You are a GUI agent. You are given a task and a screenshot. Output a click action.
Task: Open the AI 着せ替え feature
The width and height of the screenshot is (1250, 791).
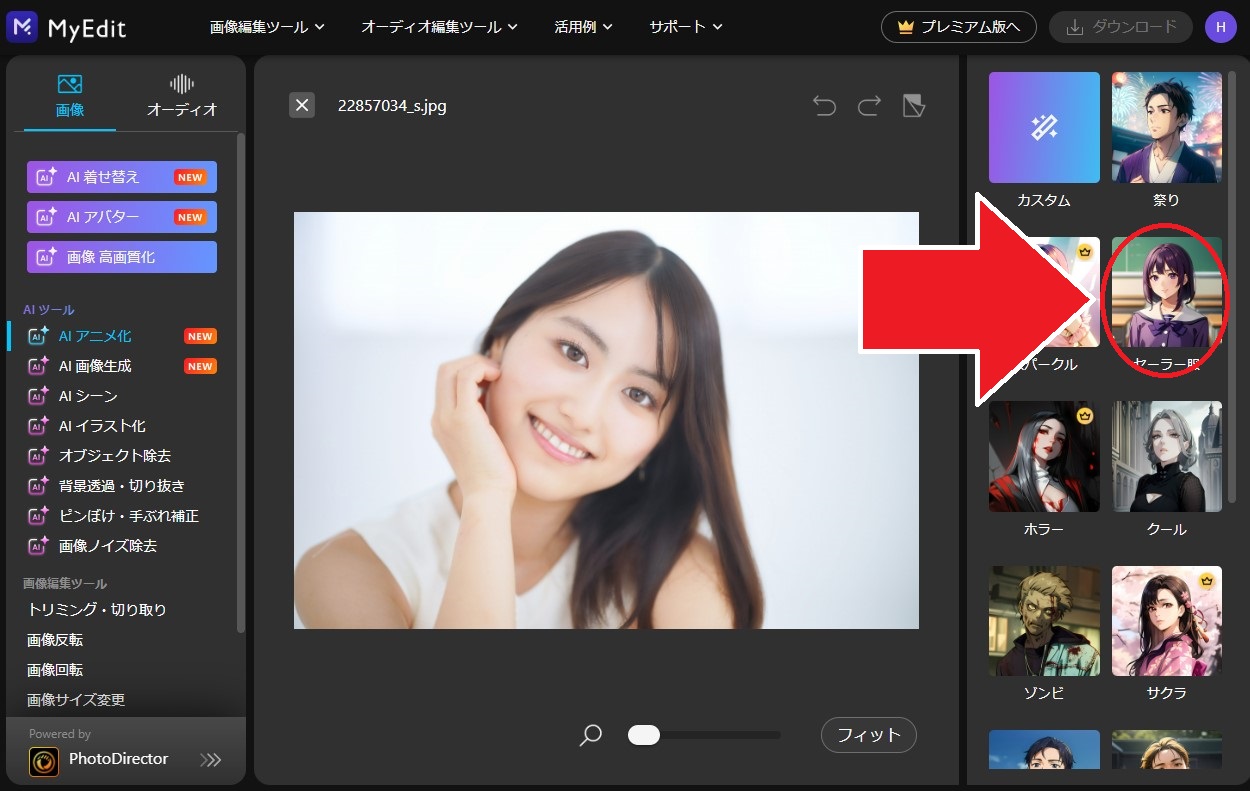point(121,177)
